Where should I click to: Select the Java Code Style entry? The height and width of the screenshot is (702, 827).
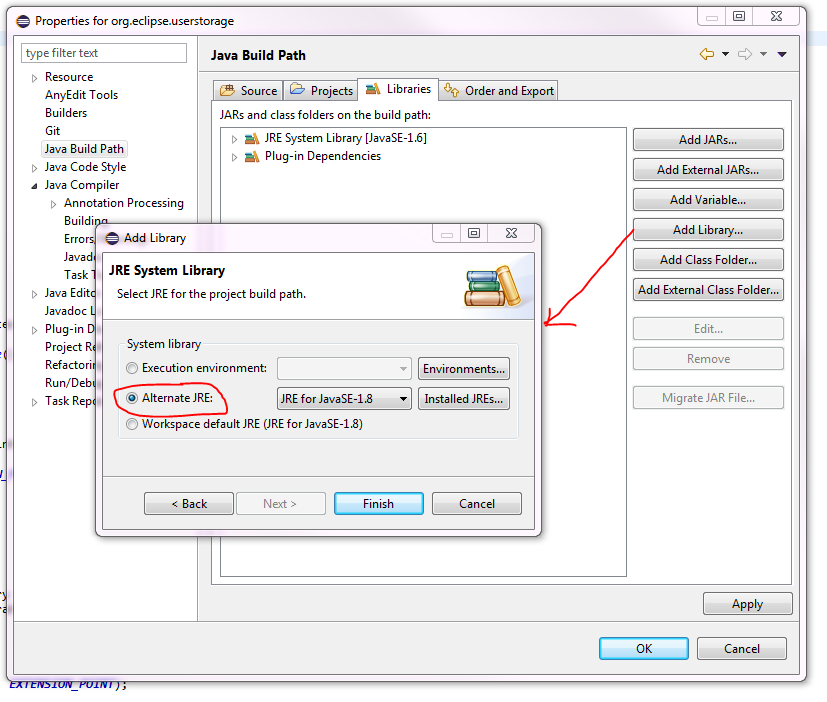[x=85, y=167]
